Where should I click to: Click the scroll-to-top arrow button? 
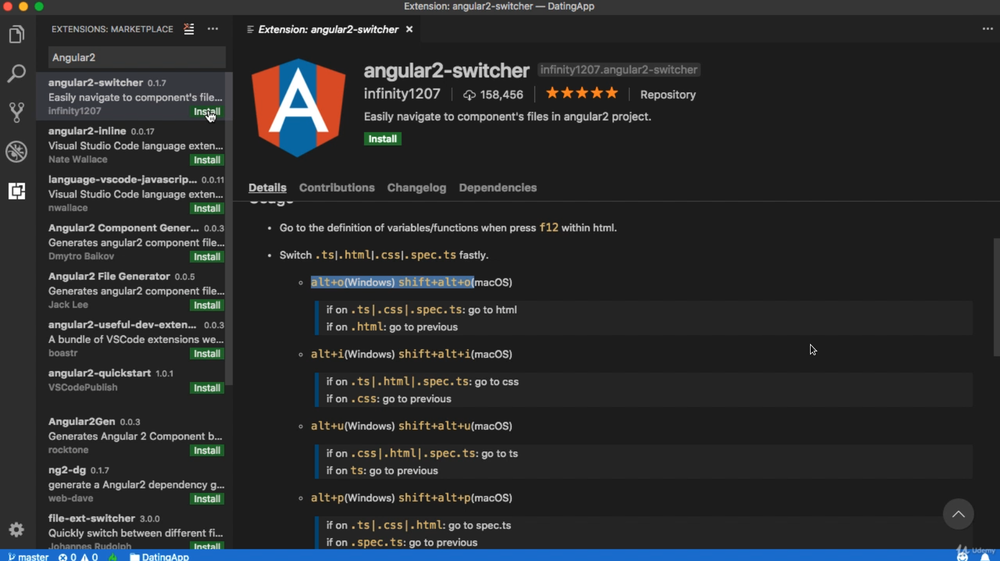pos(958,514)
